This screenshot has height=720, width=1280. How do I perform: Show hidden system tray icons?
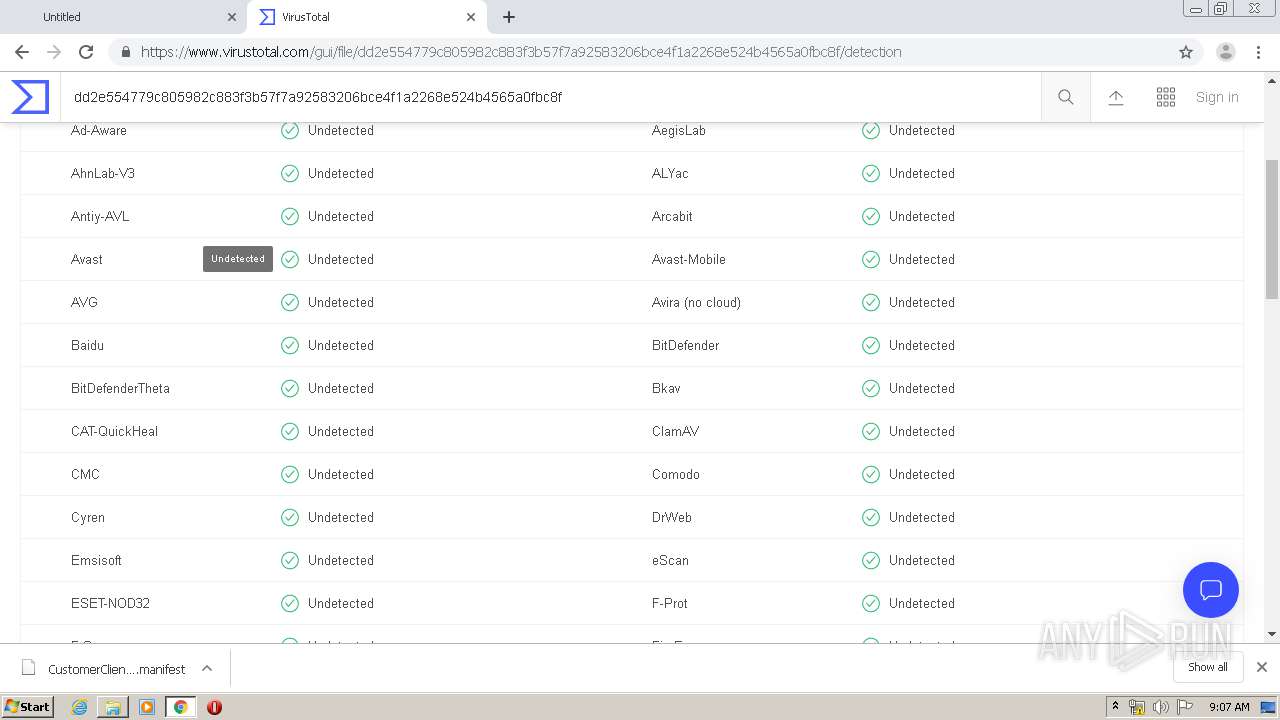coord(1115,707)
